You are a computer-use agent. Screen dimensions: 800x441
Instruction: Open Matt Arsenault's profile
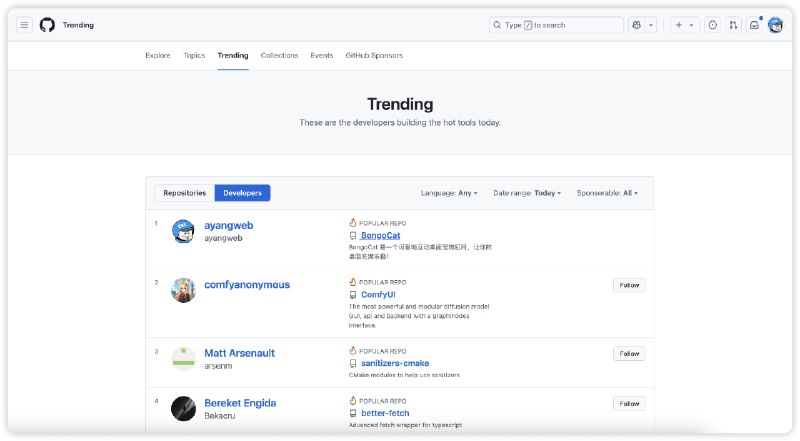239,353
